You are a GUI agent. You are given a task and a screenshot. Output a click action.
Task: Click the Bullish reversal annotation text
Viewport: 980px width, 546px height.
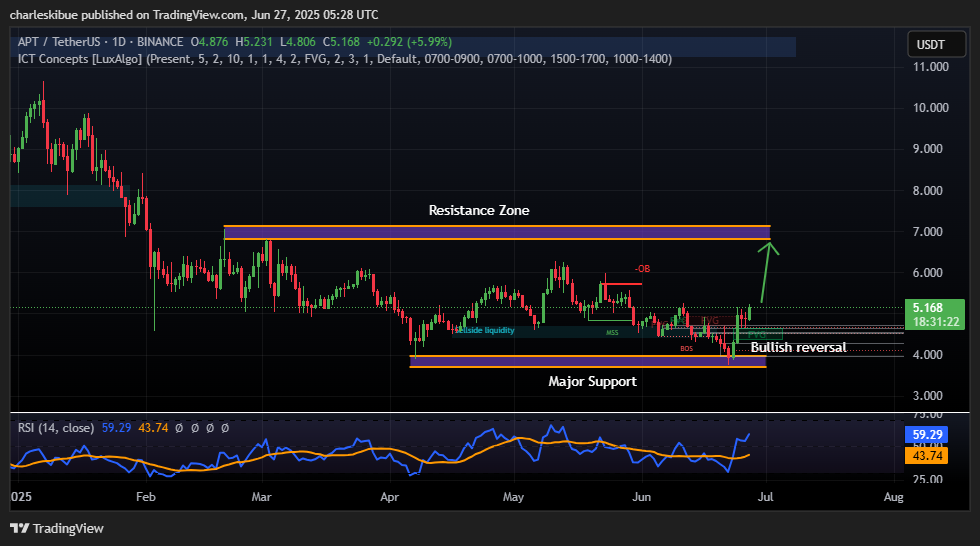798,347
